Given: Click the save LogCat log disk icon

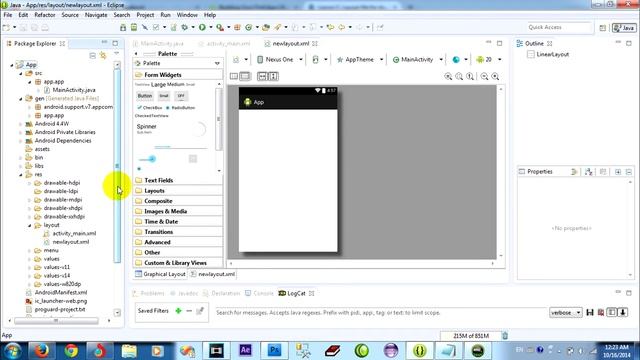Looking at the screenshot, I should [x=590, y=313].
